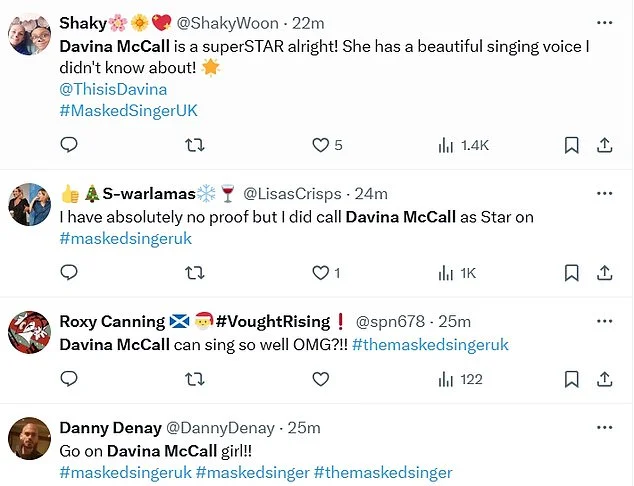Viewport: 634px width, 486px height.
Task: Share Shaky's tweet via share icon
Action: pos(604,145)
